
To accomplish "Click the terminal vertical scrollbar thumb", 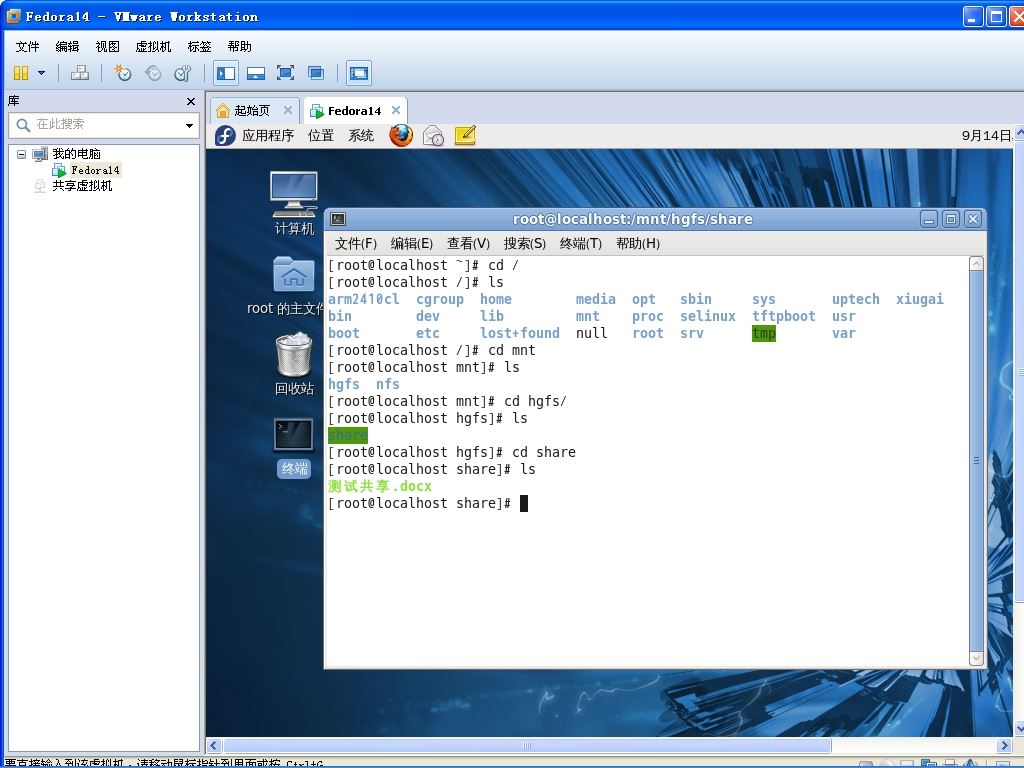I will [976, 460].
